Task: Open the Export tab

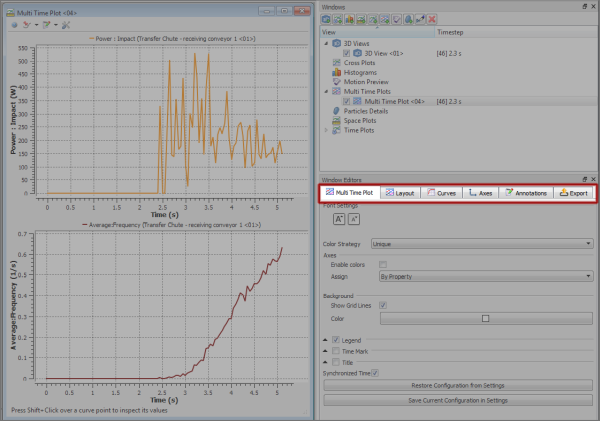Action: click(x=573, y=192)
